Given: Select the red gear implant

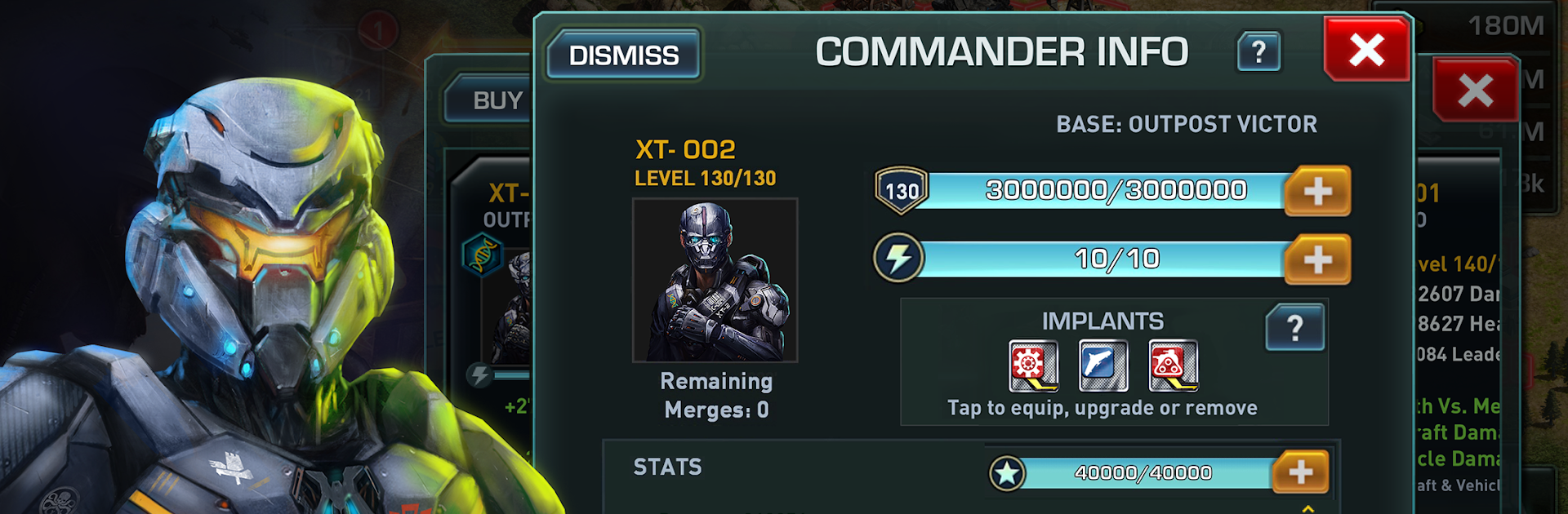Looking at the screenshot, I should [1033, 366].
